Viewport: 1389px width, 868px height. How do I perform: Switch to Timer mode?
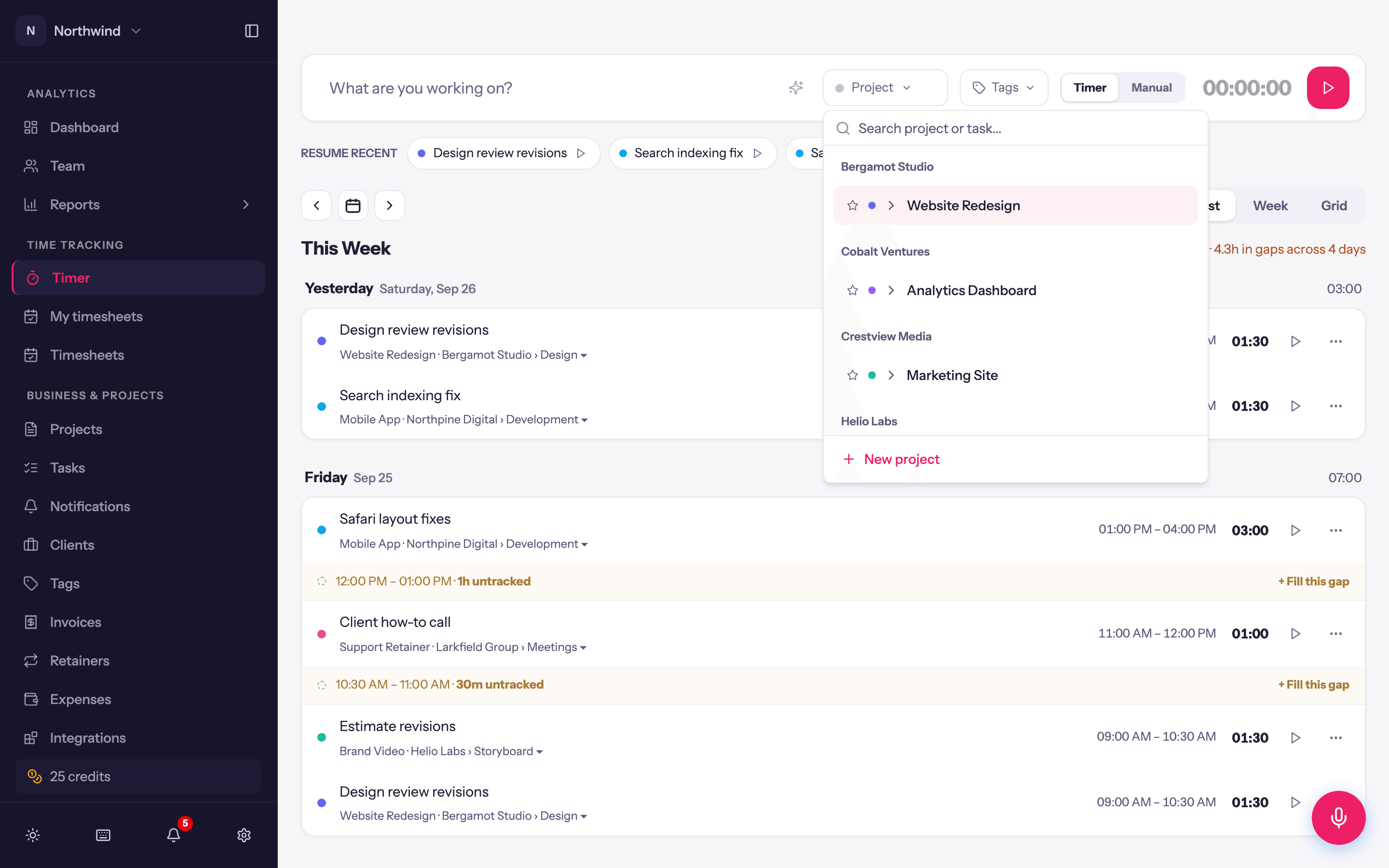1089,88
